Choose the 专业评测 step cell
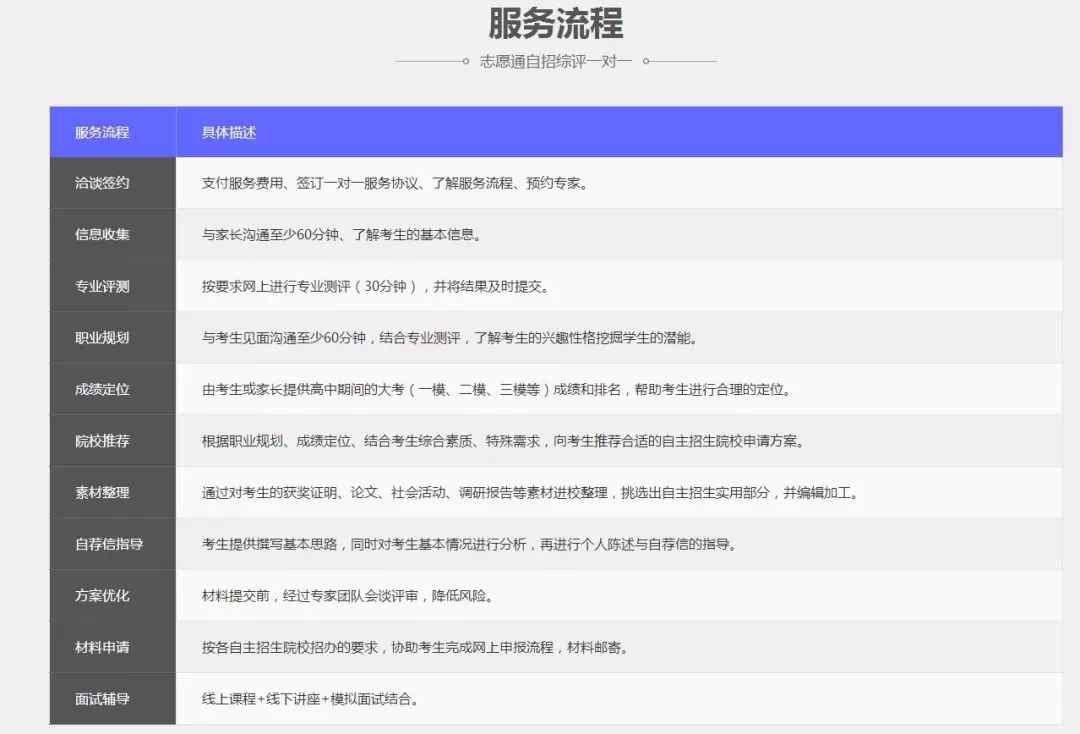Screen dimensions: 1080x734 102,286
